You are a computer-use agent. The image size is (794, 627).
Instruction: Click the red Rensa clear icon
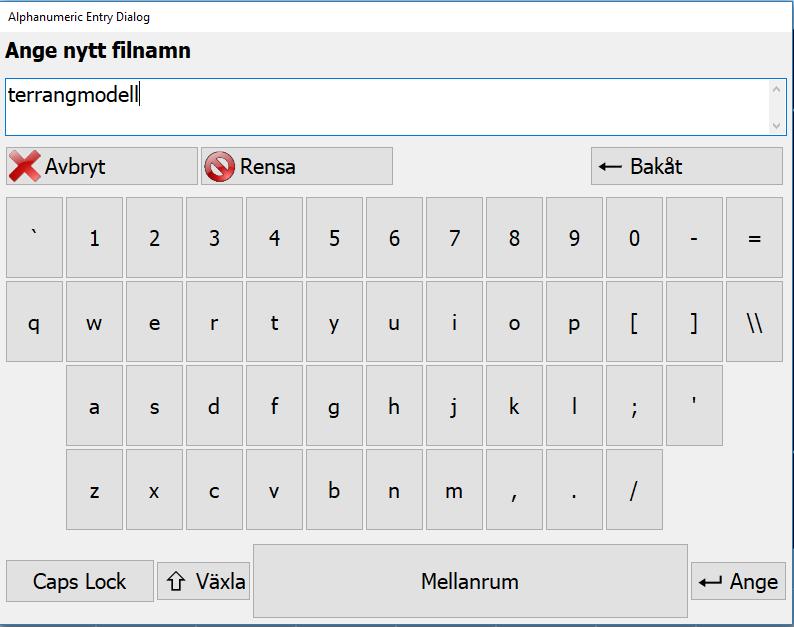point(219,167)
